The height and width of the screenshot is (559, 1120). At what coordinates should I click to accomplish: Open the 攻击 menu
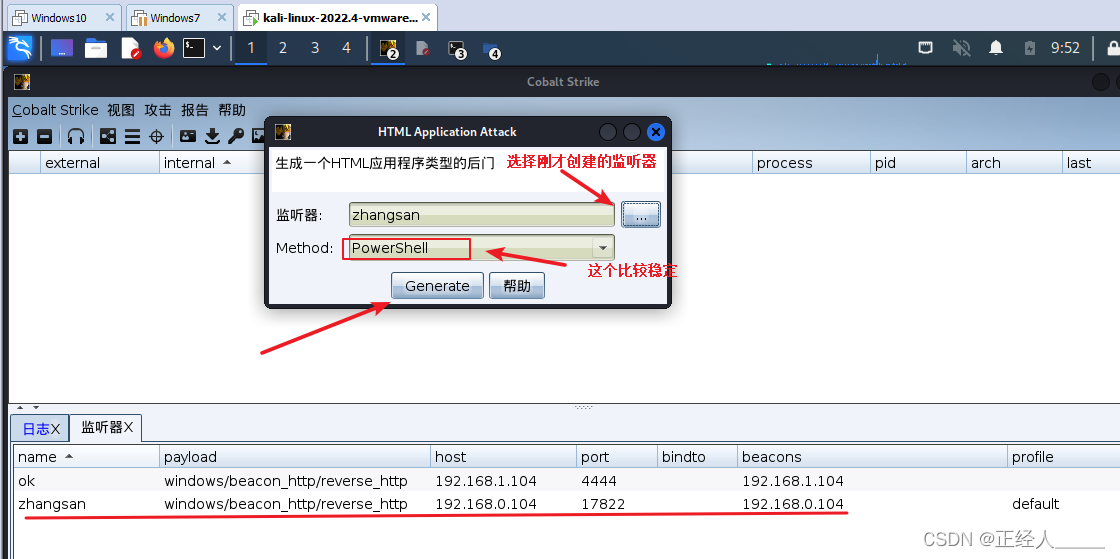point(158,110)
